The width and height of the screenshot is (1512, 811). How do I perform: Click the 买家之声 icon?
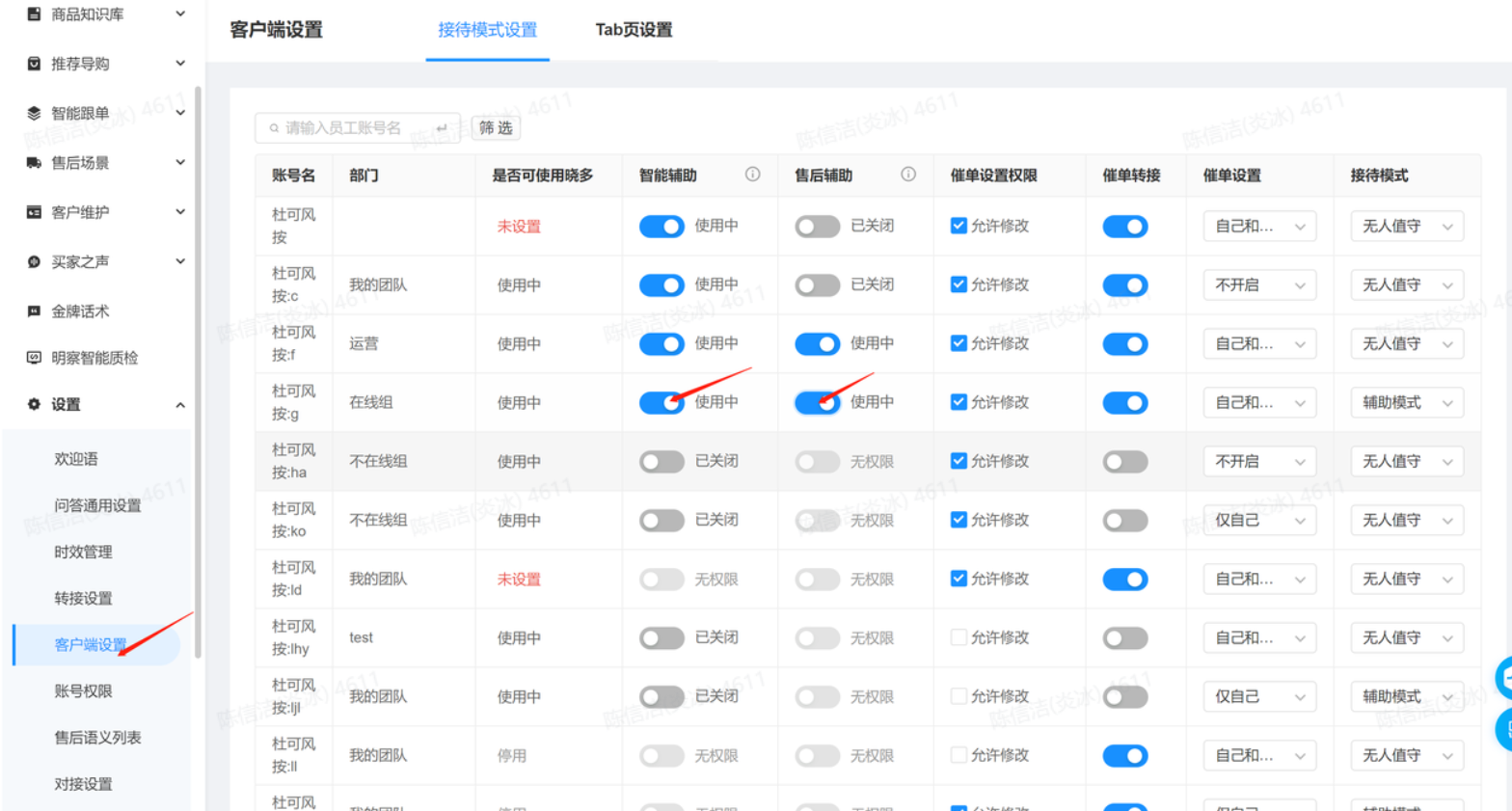[x=34, y=261]
